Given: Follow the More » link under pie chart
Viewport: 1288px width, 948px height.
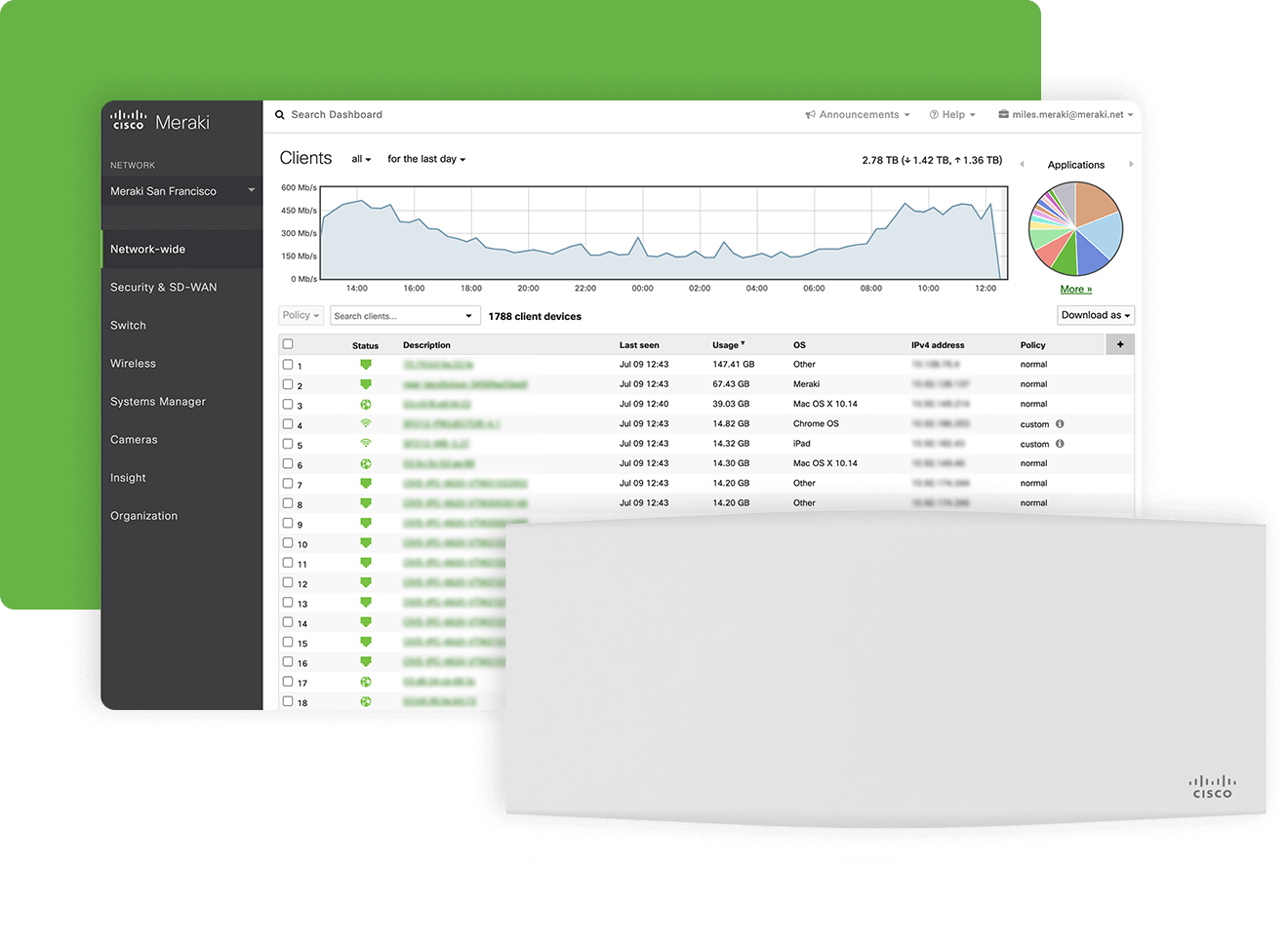Looking at the screenshot, I should point(1075,290).
